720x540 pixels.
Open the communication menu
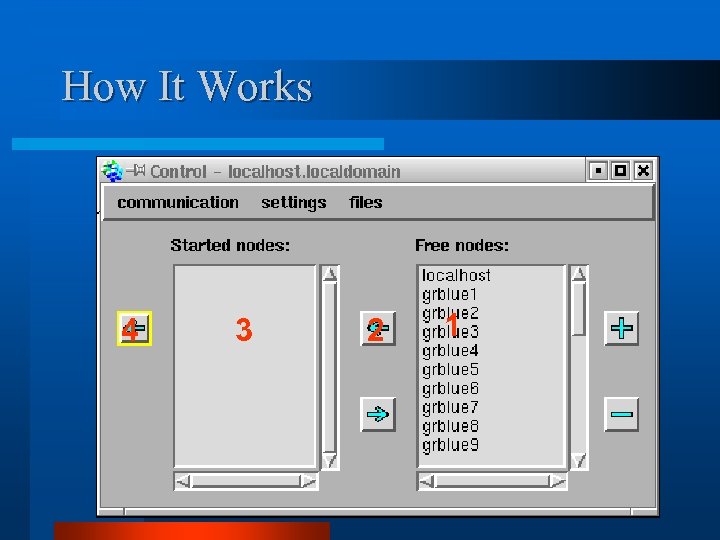pyautogui.click(x=178, y=202)
